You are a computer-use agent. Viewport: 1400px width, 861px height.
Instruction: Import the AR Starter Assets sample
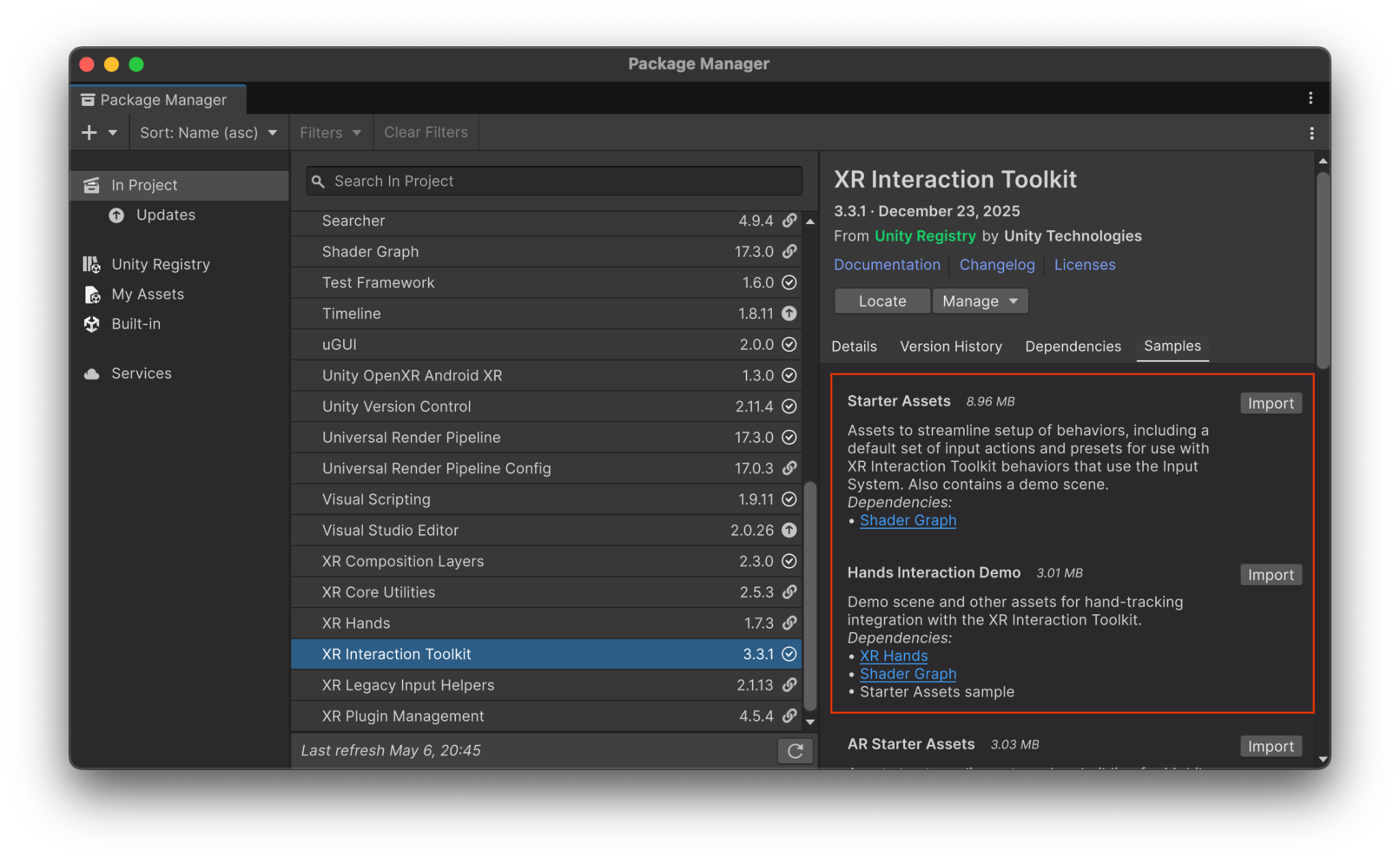click(1271, 747)
